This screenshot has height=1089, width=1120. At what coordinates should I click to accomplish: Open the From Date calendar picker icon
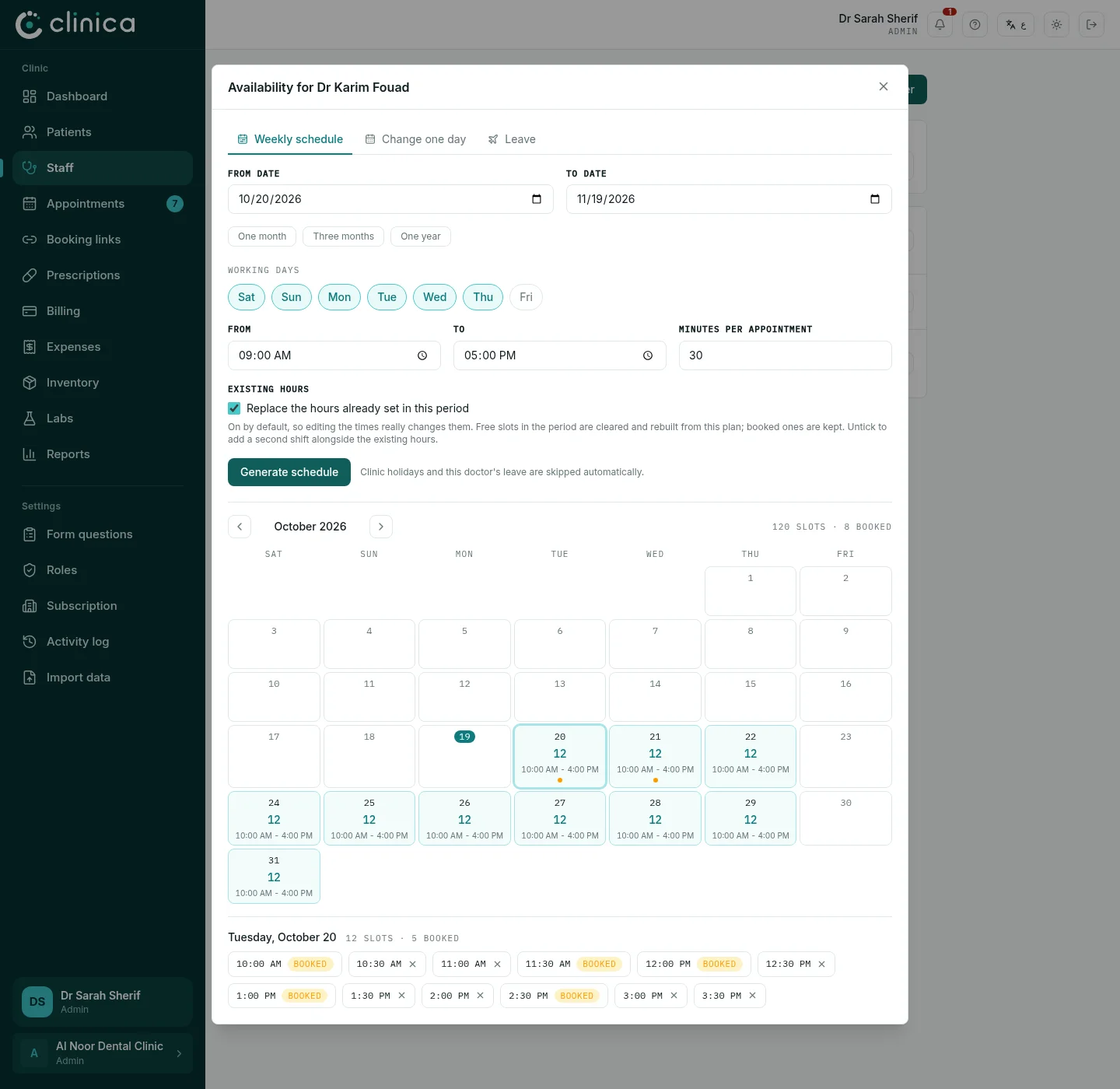(x=537, y=199)
